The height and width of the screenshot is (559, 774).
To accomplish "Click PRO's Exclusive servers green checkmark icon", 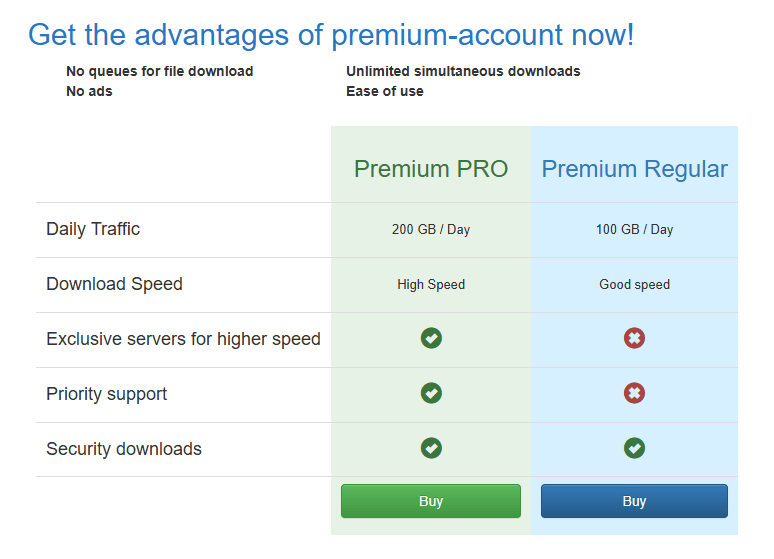I will pos(431,339).
